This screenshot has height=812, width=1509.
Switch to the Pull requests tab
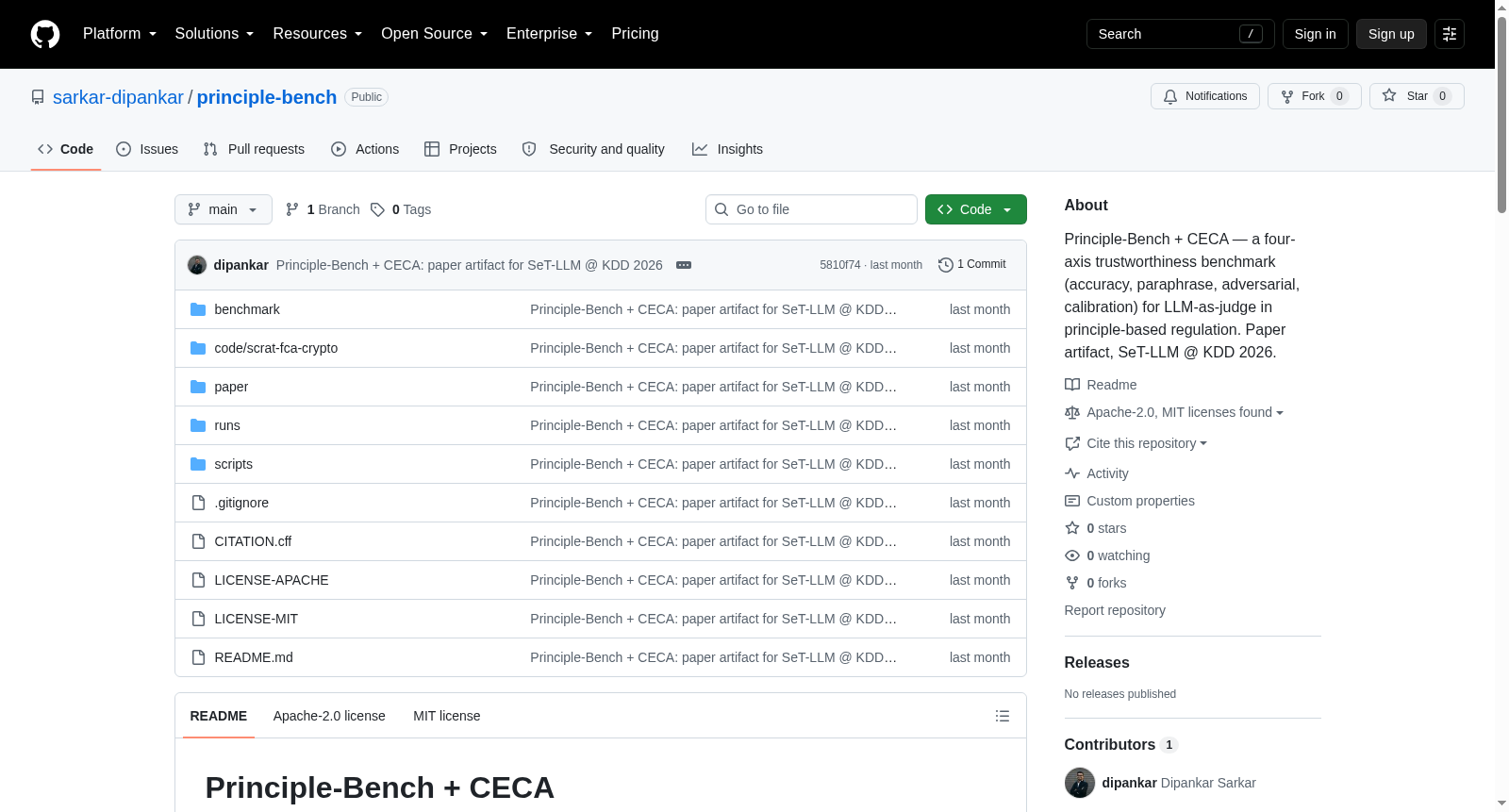(x=254, y=149)
